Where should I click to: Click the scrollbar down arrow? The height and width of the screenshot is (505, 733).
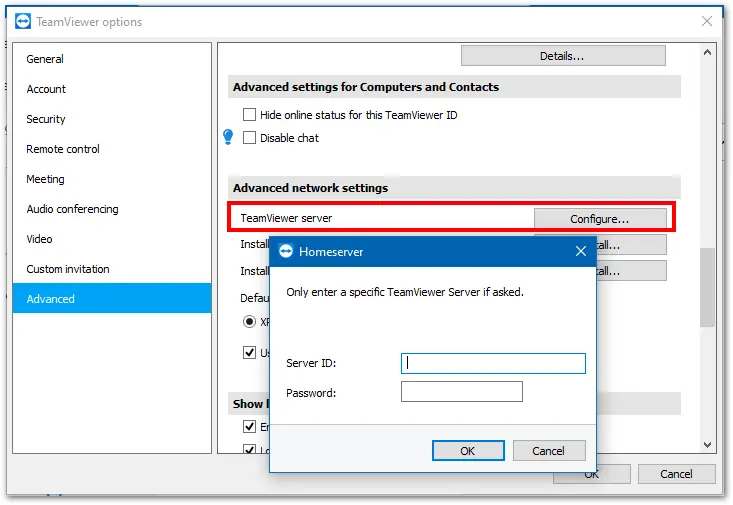click(x=707, y=445)
